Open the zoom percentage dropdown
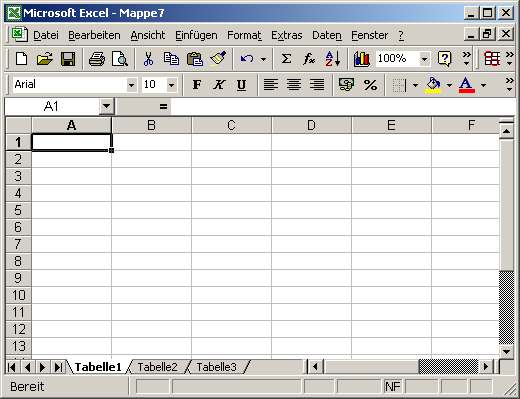Screen dimensions: 520x399 (x=424, y=60)
